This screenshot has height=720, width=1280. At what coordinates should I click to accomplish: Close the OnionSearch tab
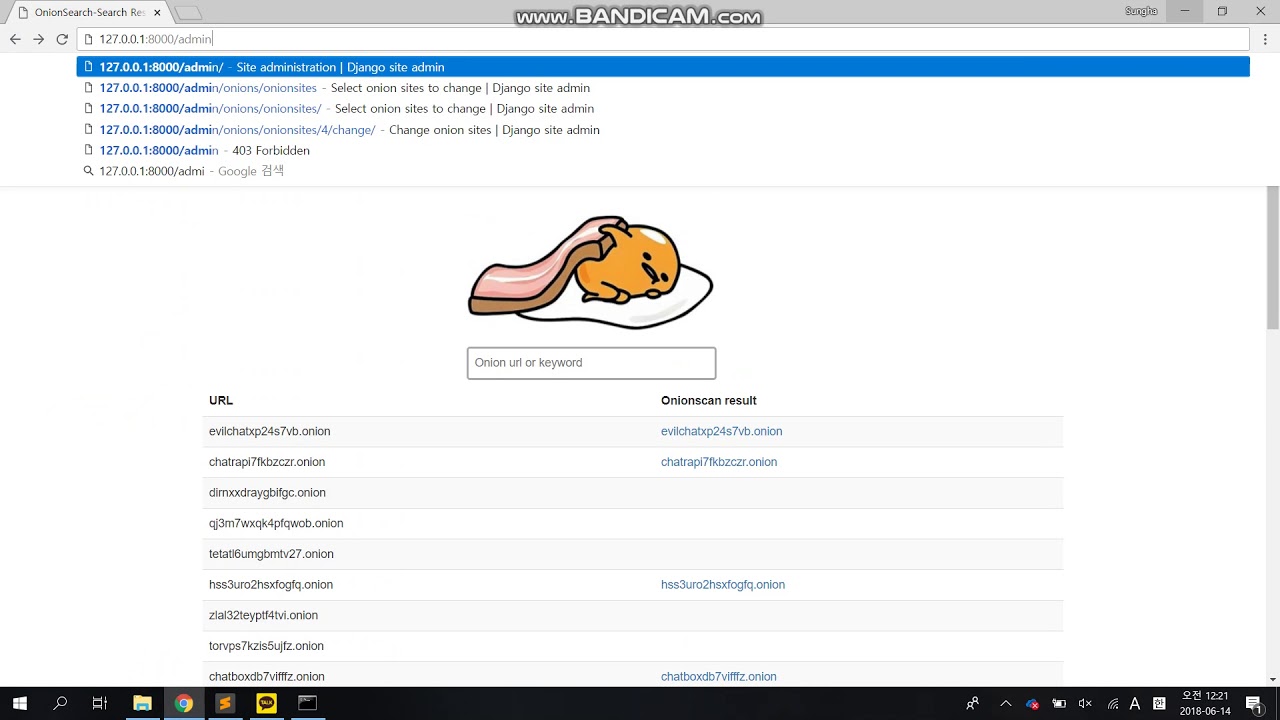tap(157, 13)
